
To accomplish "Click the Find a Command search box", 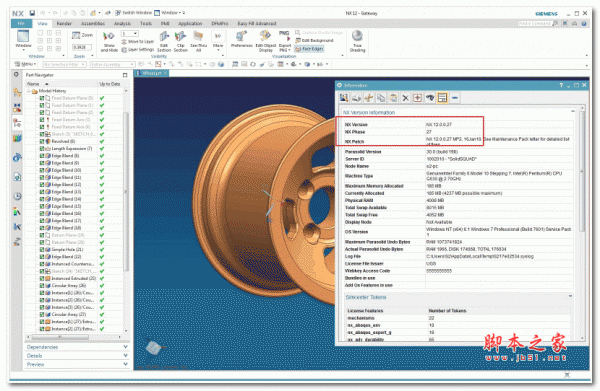I will (x=537, y=24).
